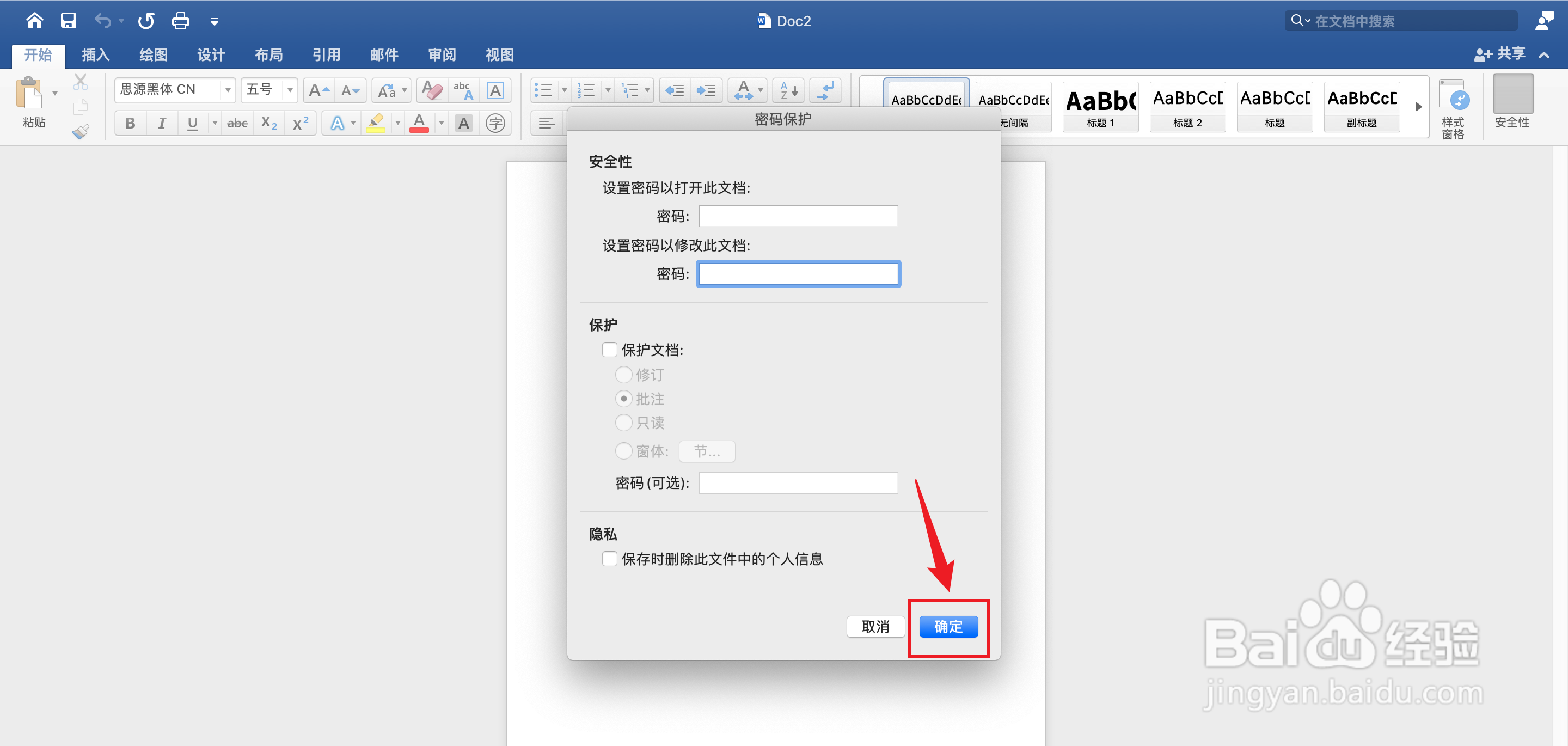This screenshot has height=746, width=1568.
Task: Apply the 标题 1 style
Action: (x=1100, y=107)
